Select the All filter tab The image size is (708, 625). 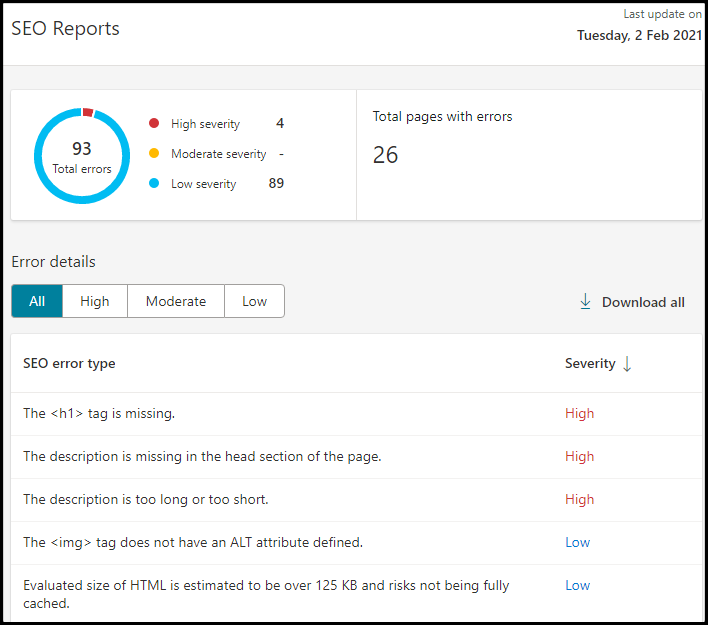tap(37, 301)
